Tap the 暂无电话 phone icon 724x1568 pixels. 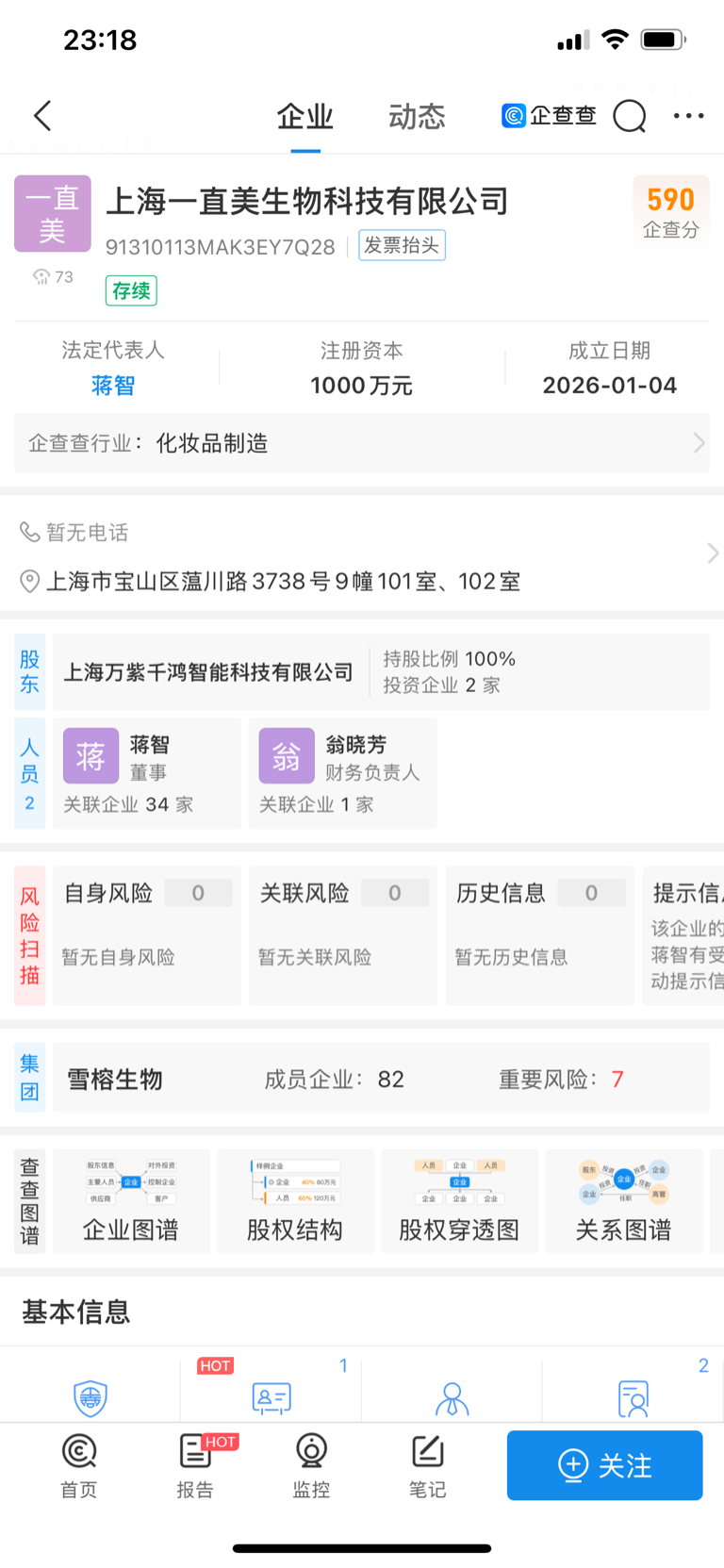30,533
